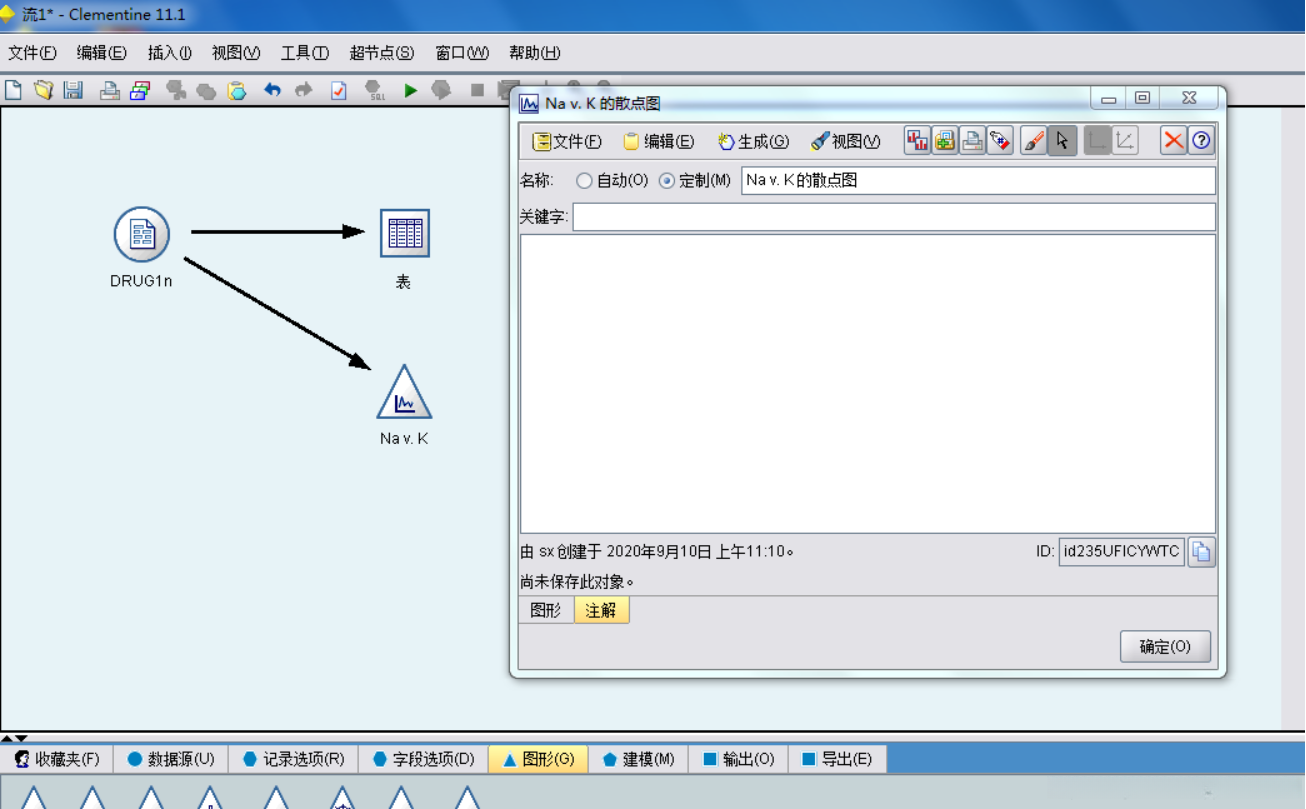Switch to the 图形 tab in dialog

546,610
